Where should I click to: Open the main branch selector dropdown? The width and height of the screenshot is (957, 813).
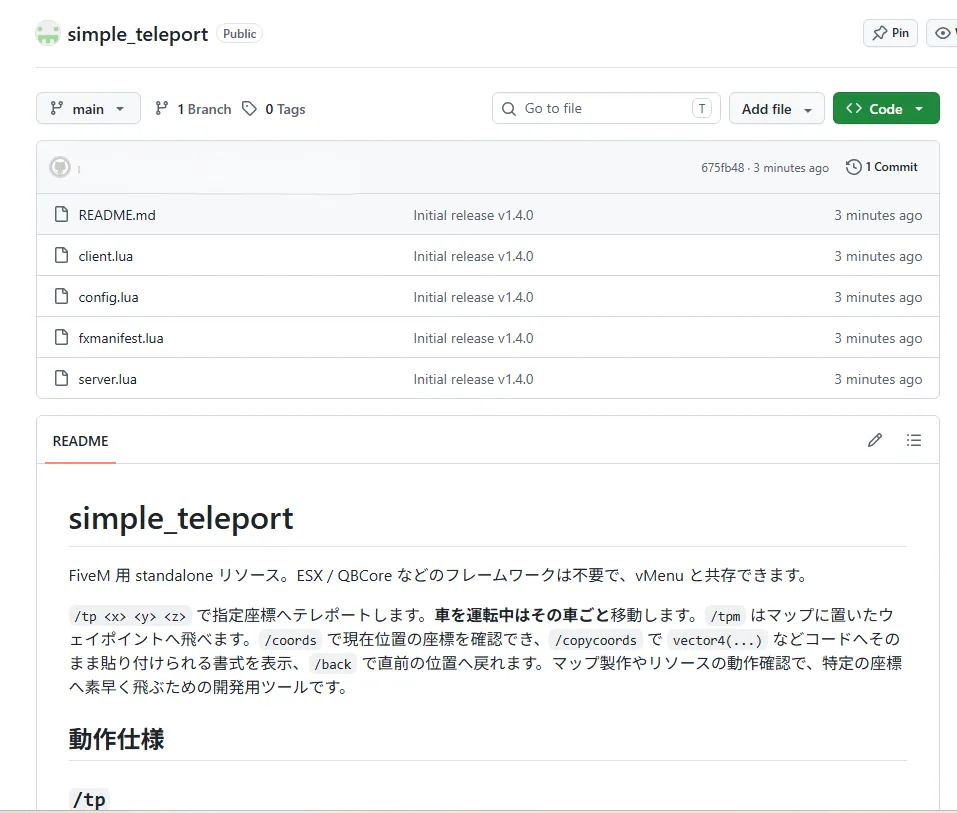[88, 109]
